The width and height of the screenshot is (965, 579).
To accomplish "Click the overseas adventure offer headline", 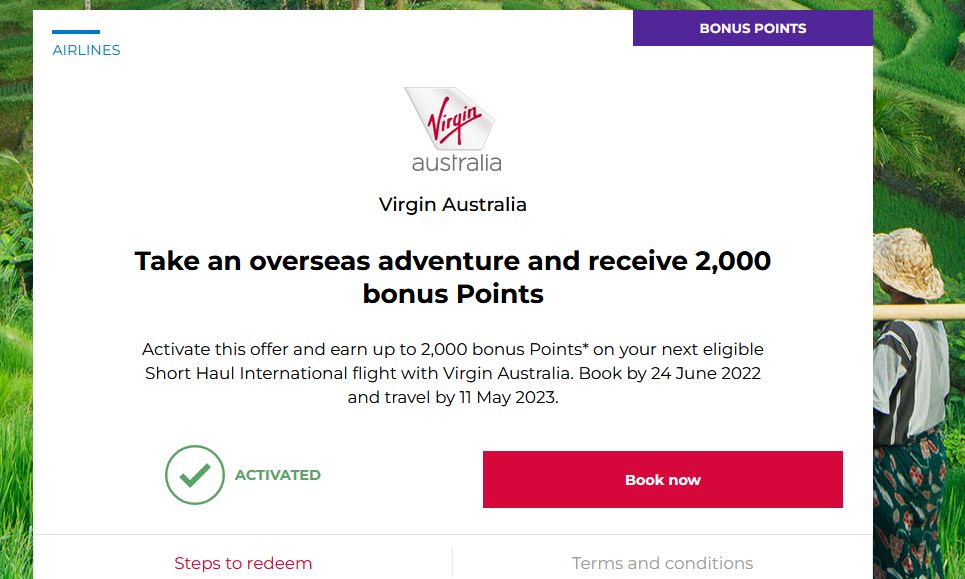I will coord(452,277).
